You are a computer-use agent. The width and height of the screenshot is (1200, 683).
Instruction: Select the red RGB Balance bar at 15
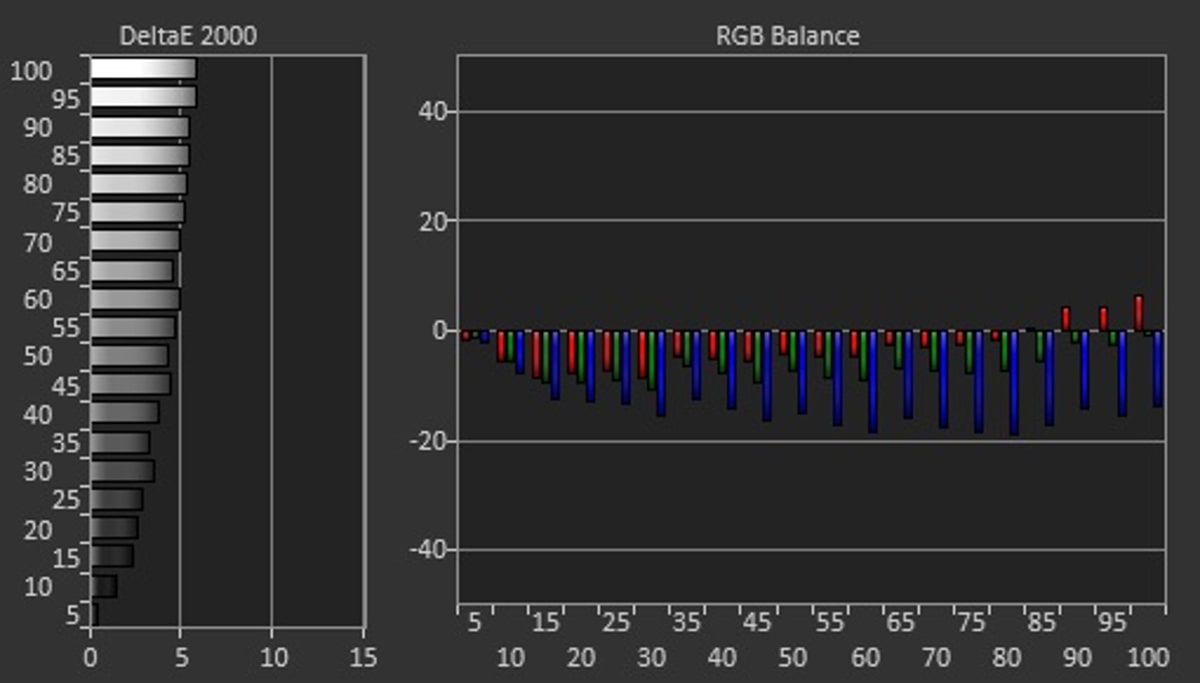point(537,355)
